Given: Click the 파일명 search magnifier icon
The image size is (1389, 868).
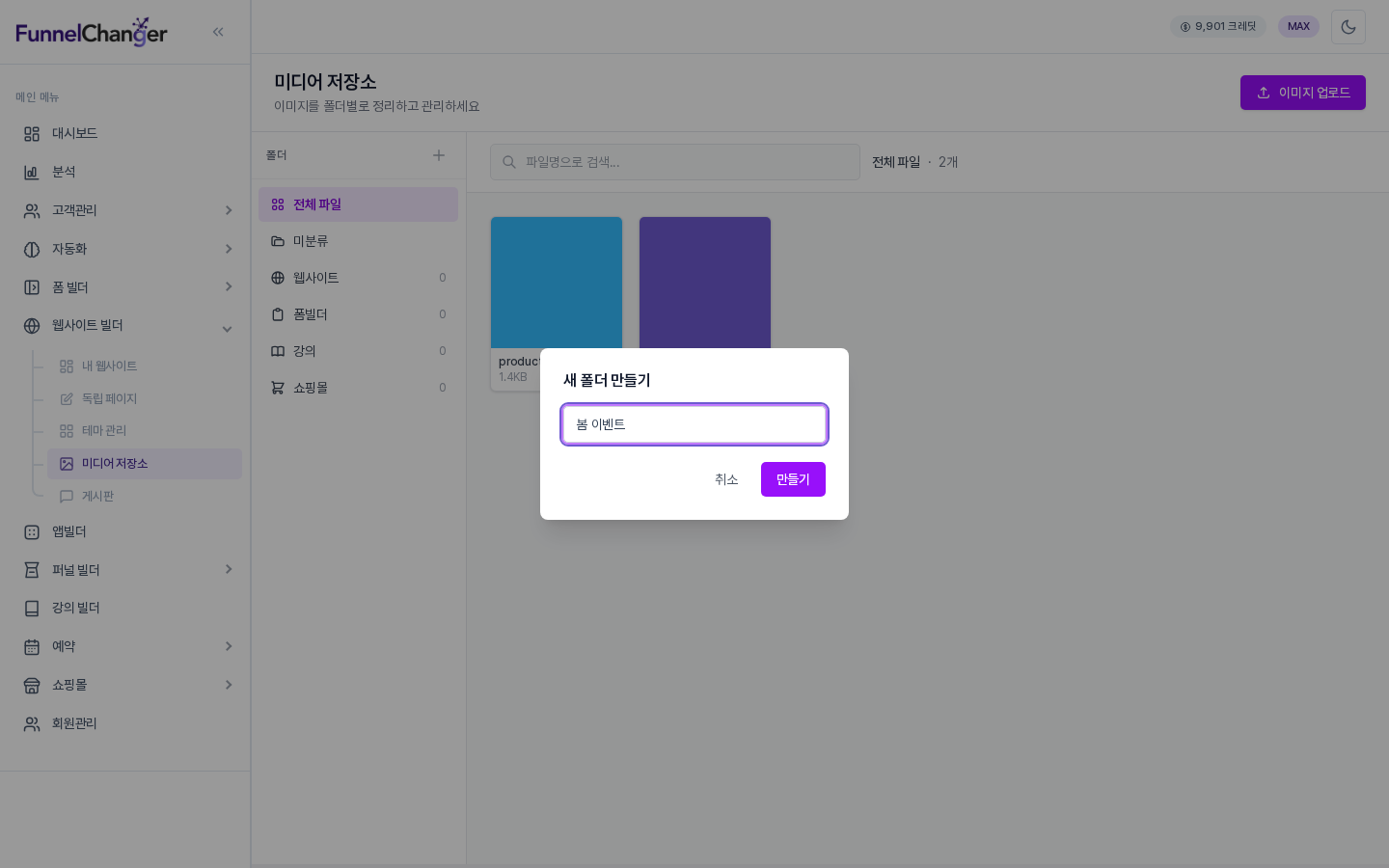Looking at the screenshot, I should pyautogui.click(x=509, y=162).
